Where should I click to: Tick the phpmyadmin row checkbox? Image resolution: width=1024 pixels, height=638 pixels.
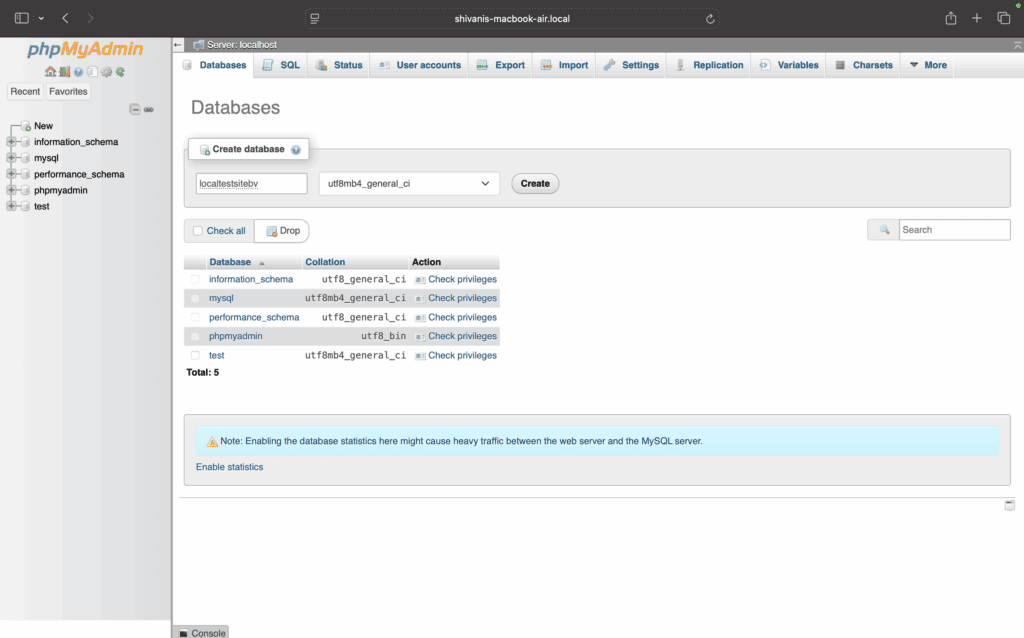(195, 336)
